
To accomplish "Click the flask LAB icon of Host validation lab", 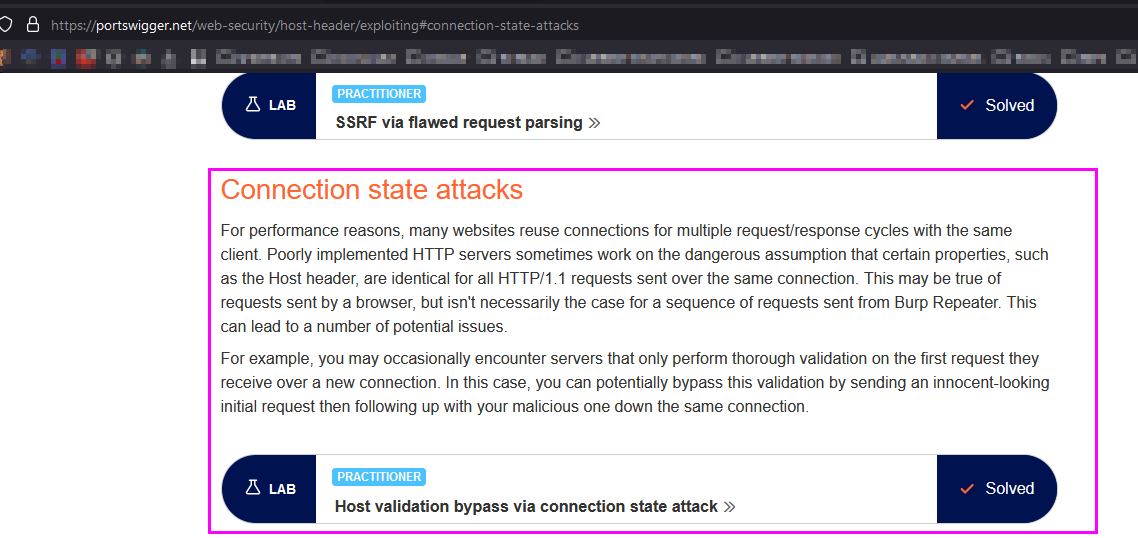I will point(253,488).
